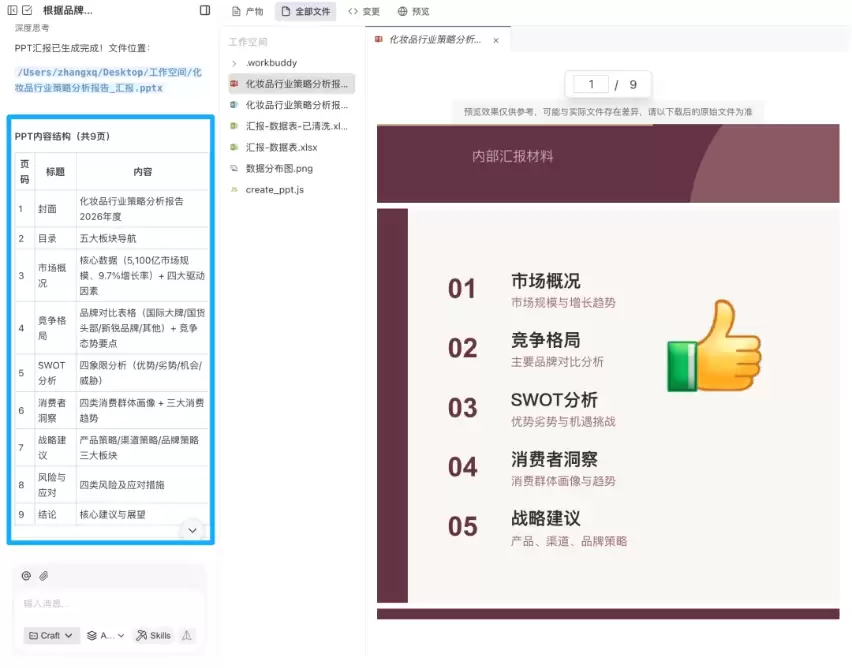Viewport: 852px width, 668px height.
Task: Select the second 化妆品行业策略分析报 file
Action: (292, 105)
